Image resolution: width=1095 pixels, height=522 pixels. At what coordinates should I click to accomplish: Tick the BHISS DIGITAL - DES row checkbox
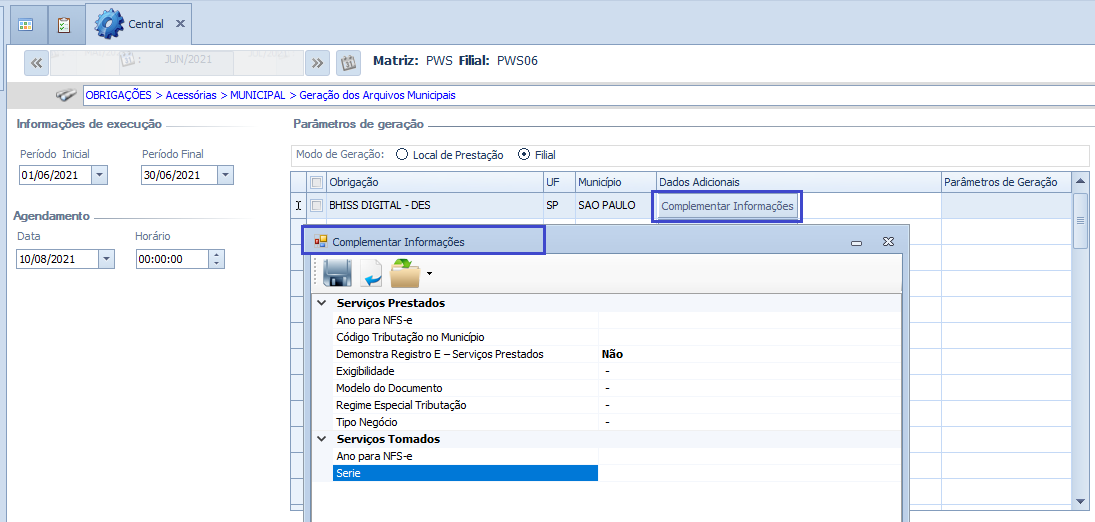coord(316,206)
